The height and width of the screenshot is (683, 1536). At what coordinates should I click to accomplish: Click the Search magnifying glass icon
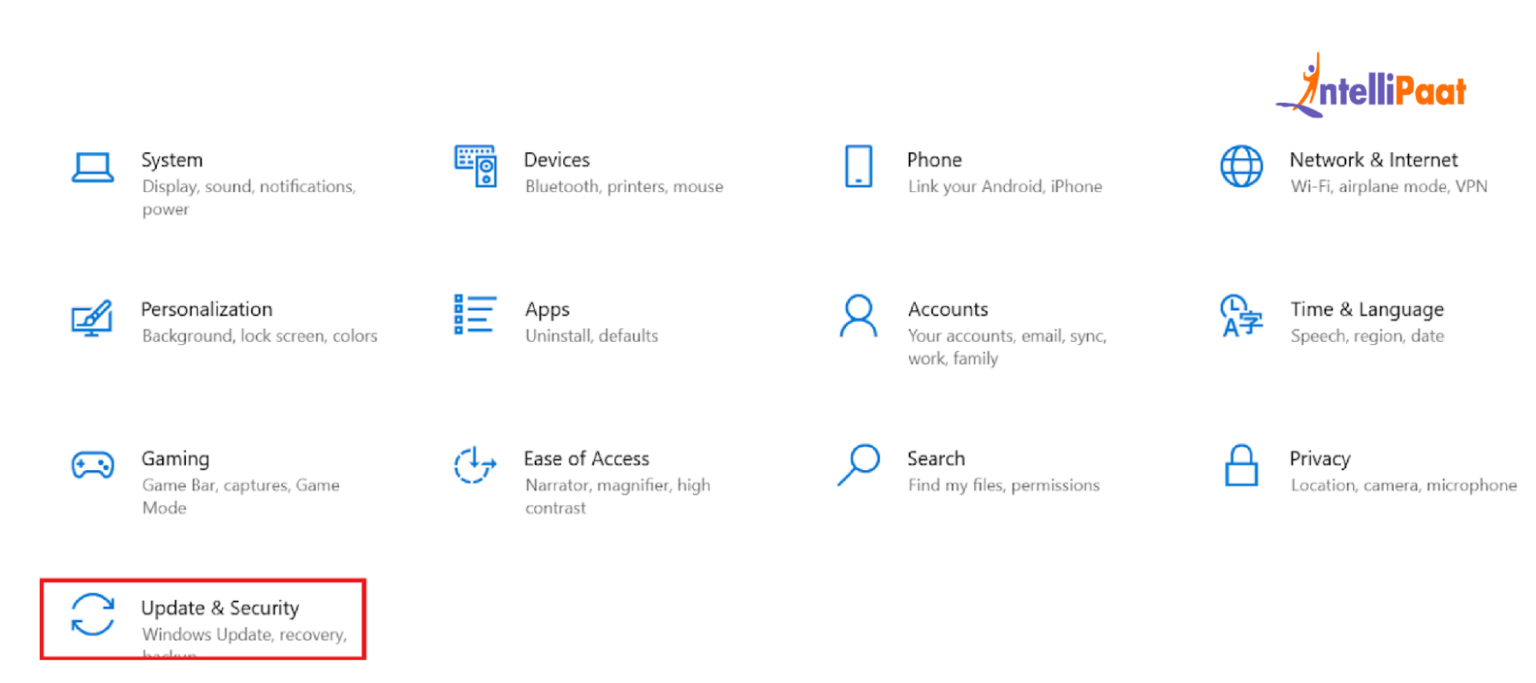(x=858, y=465)
